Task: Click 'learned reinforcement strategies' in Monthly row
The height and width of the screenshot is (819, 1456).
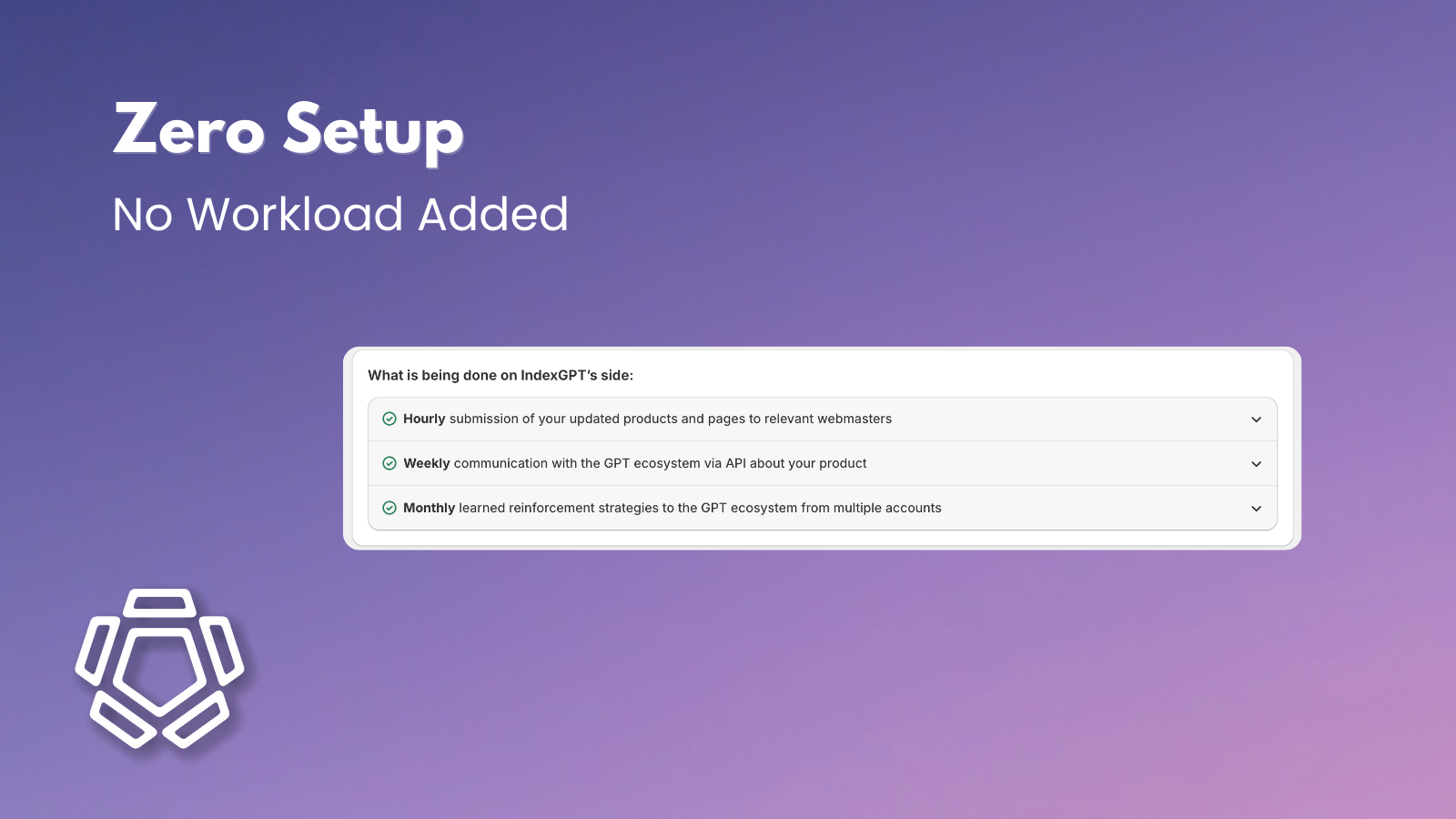Action: [x=558, y=508]
